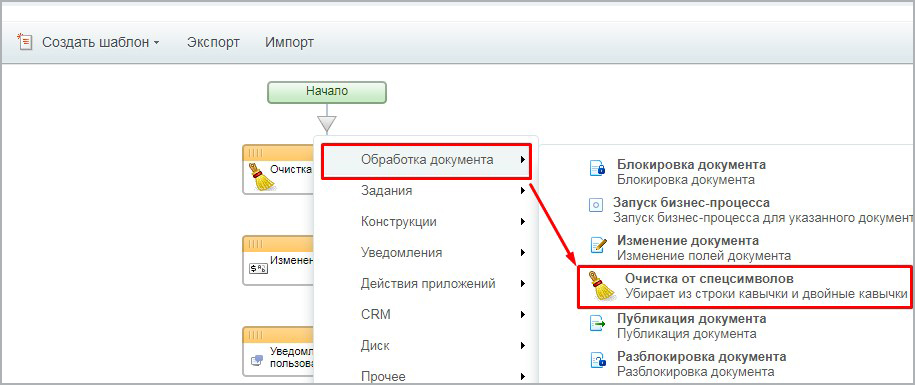The image size is (915, 385).
Task: Click the Экспорт button
Action: 213,43
